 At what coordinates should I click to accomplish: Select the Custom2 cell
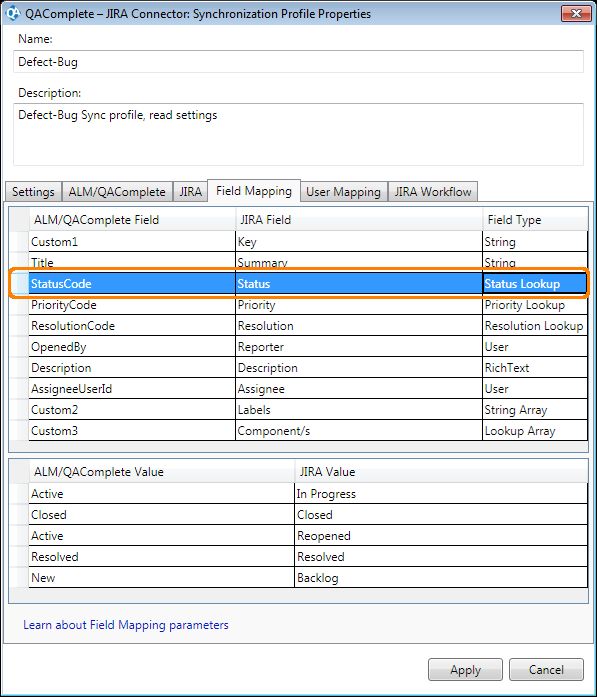pos(132,409)
